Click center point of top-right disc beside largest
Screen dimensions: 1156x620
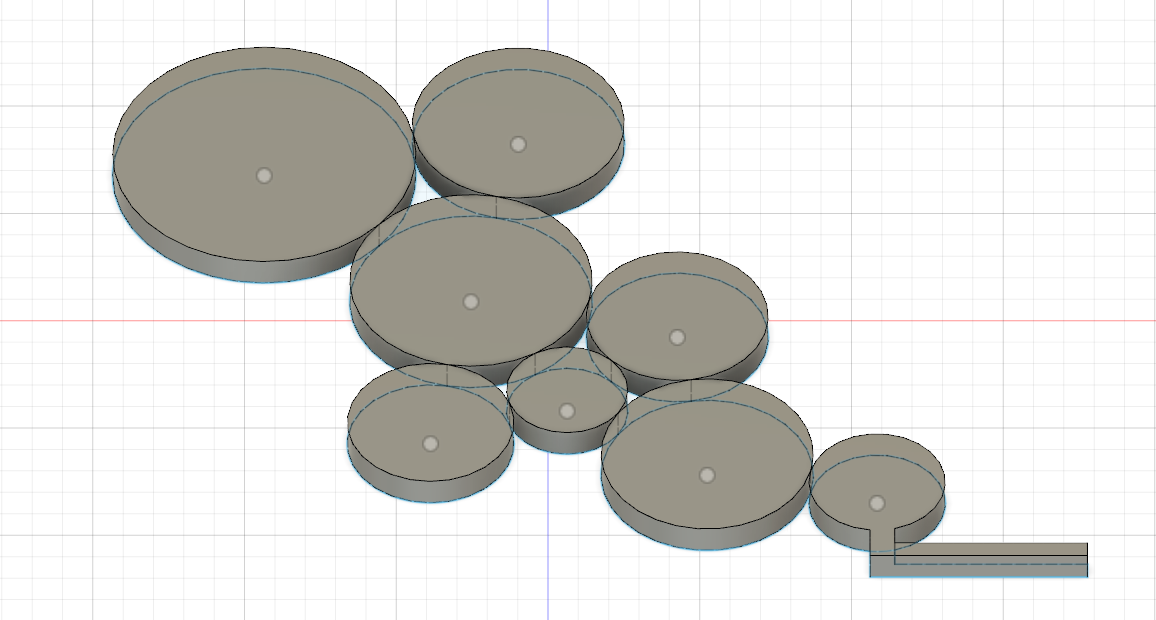tap(518, 144)
